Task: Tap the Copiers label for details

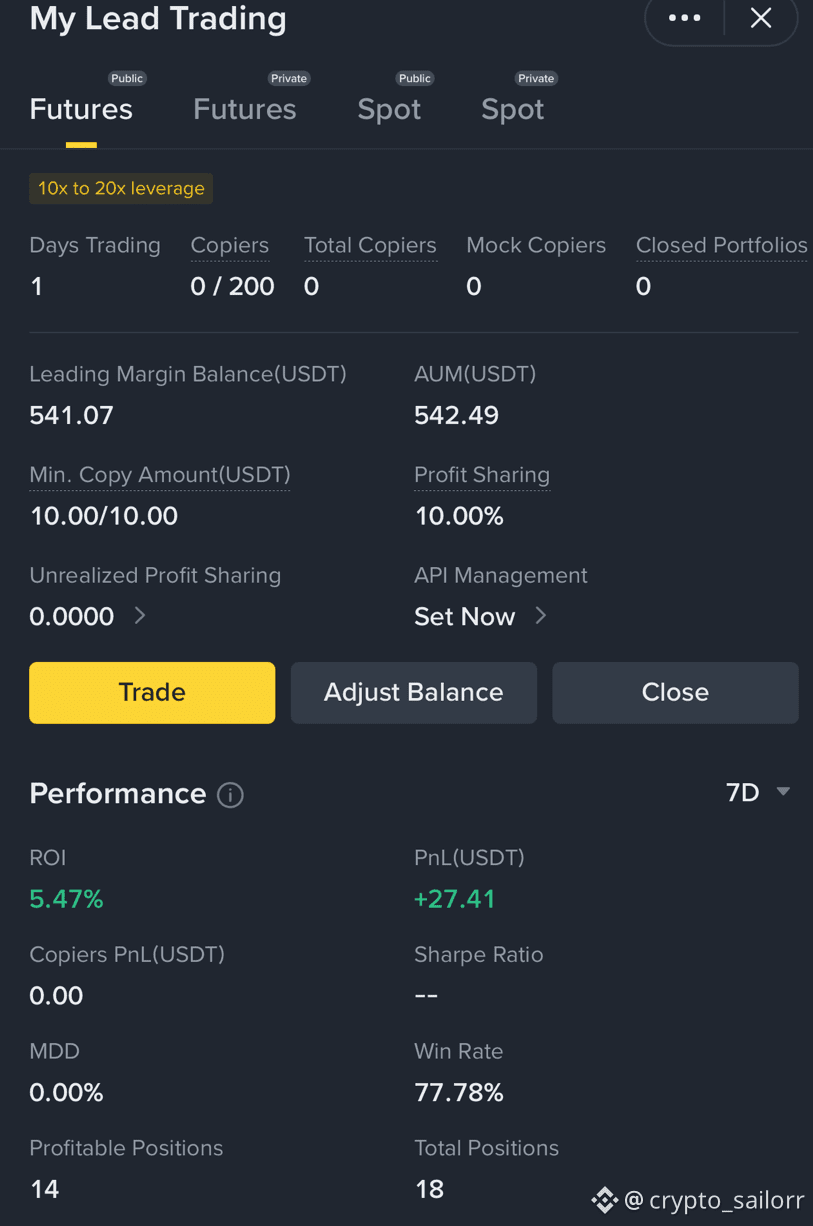Action: 230,246
